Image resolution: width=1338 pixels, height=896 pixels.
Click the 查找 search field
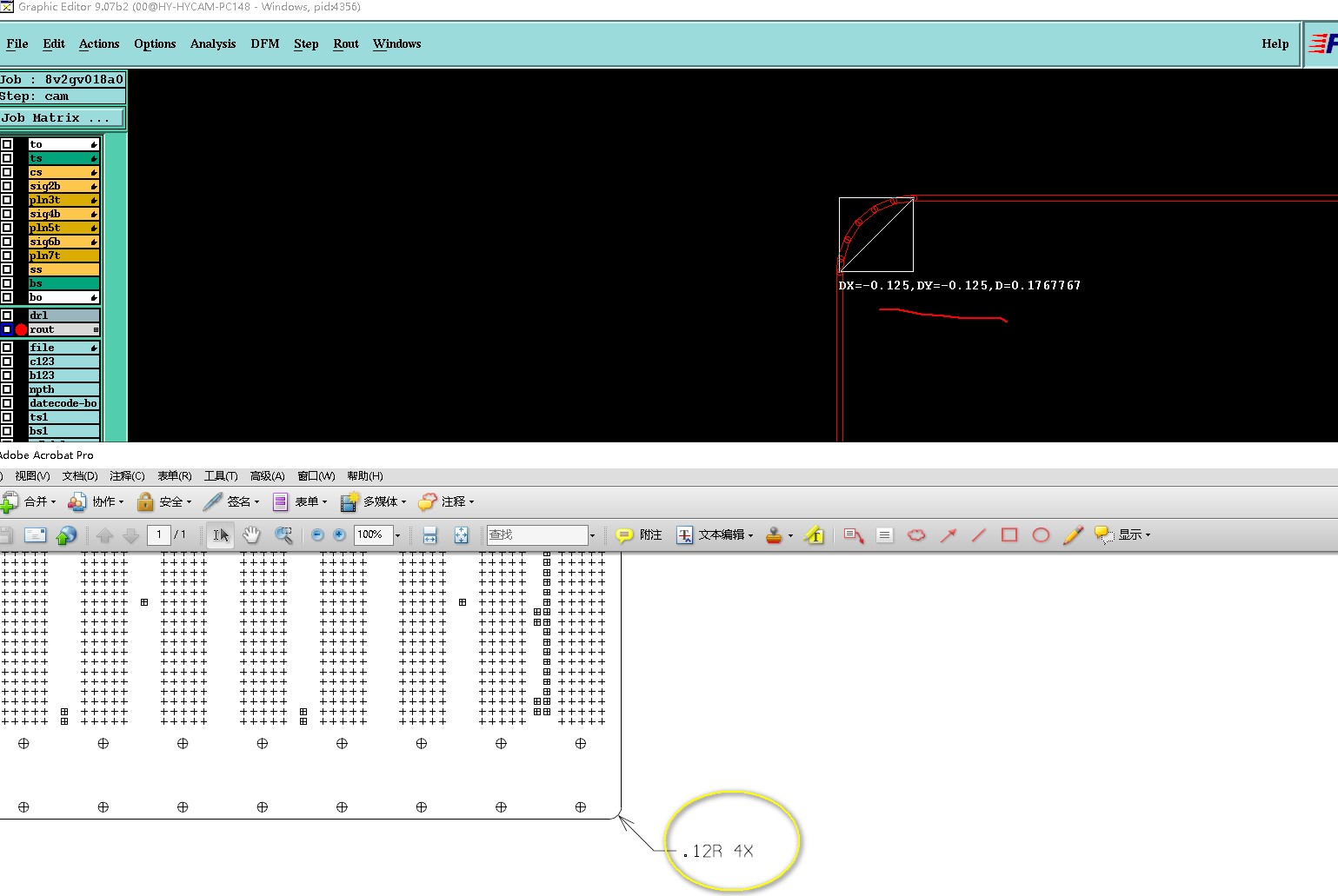(537, 535)
